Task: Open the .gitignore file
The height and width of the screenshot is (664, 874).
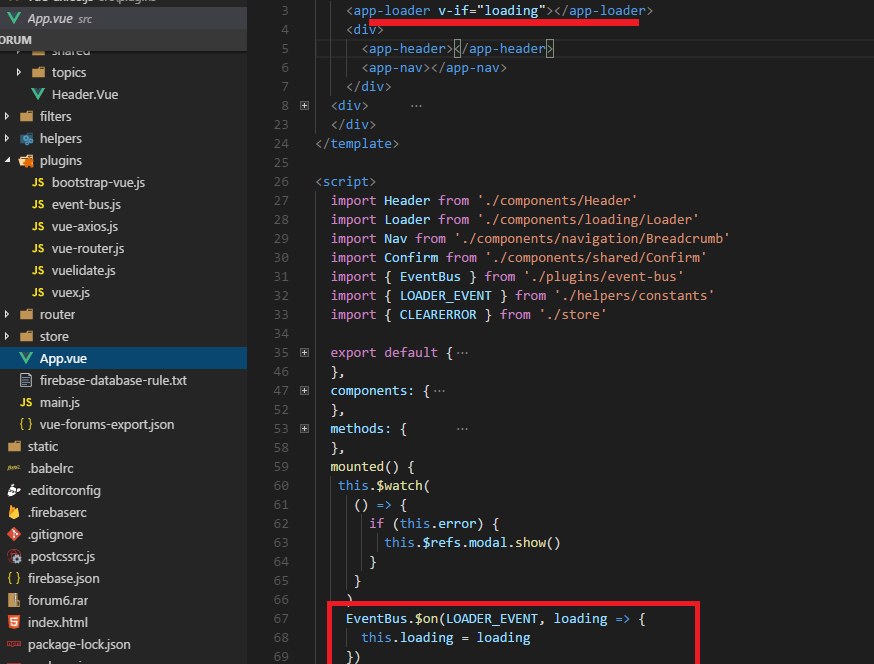Action: [55, 535]
